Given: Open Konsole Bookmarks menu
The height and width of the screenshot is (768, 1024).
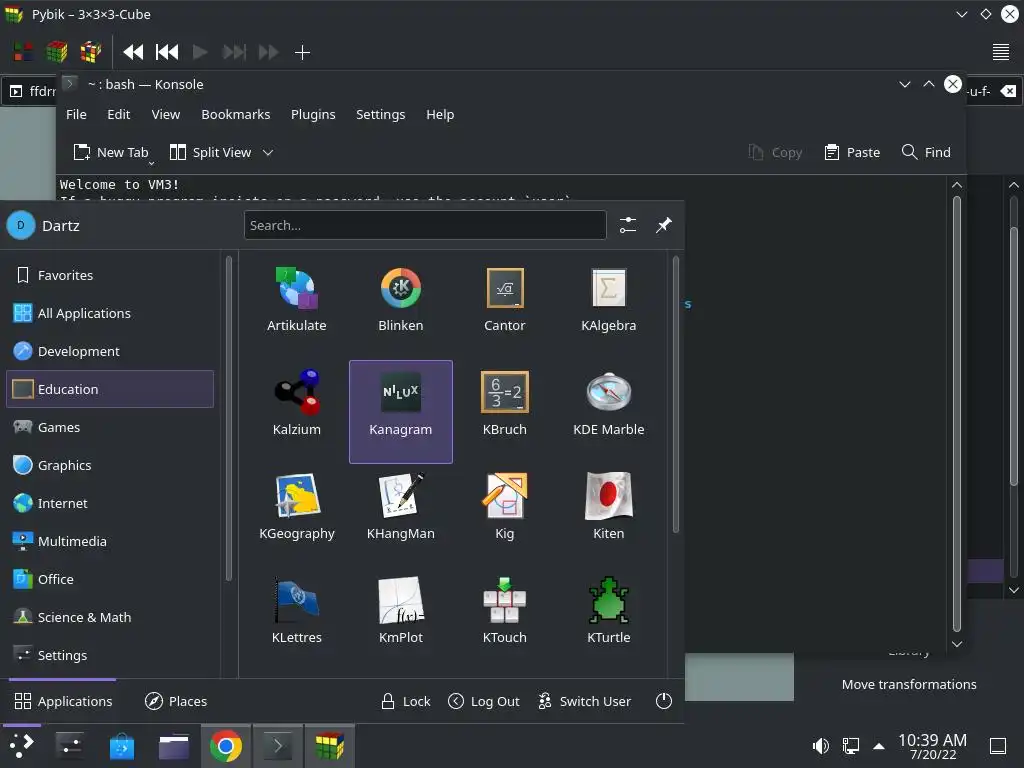Looking at the screenshot, I should (x=236, y=114).
